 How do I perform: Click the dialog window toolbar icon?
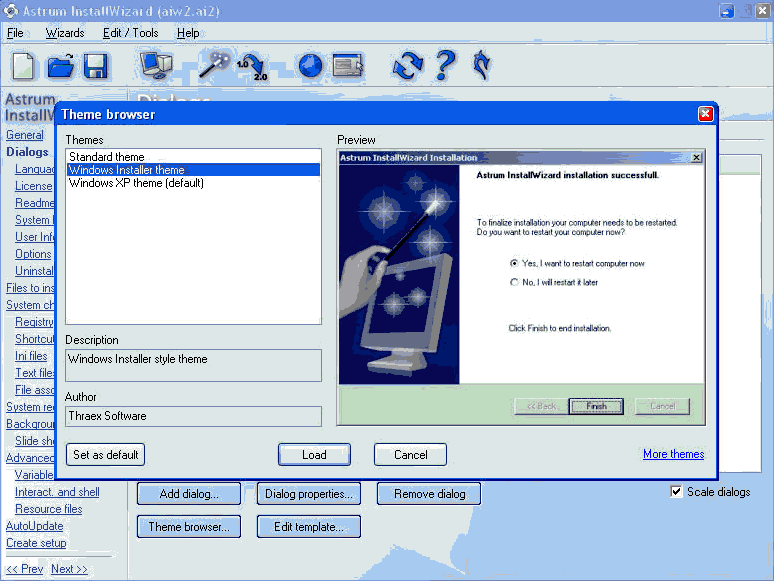348,66
